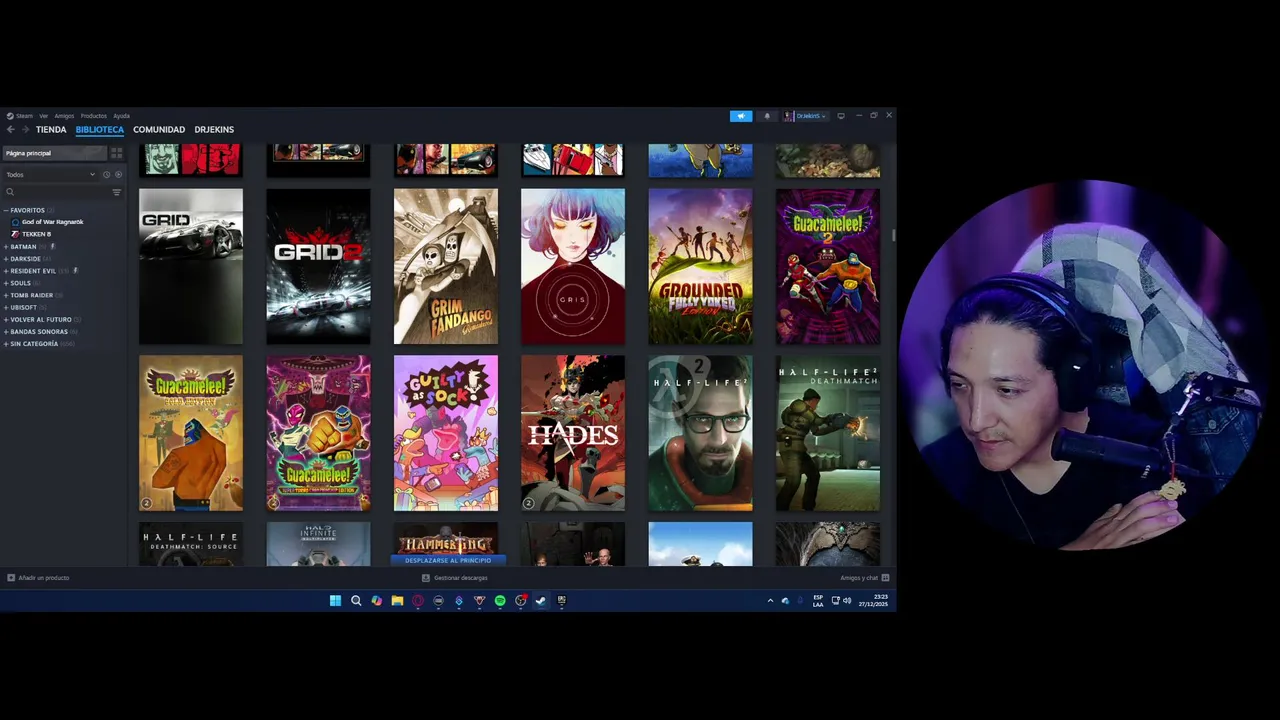Click the God of War Ragnarök game icon
Screen dimensions: 1280x720
point(15,222)
